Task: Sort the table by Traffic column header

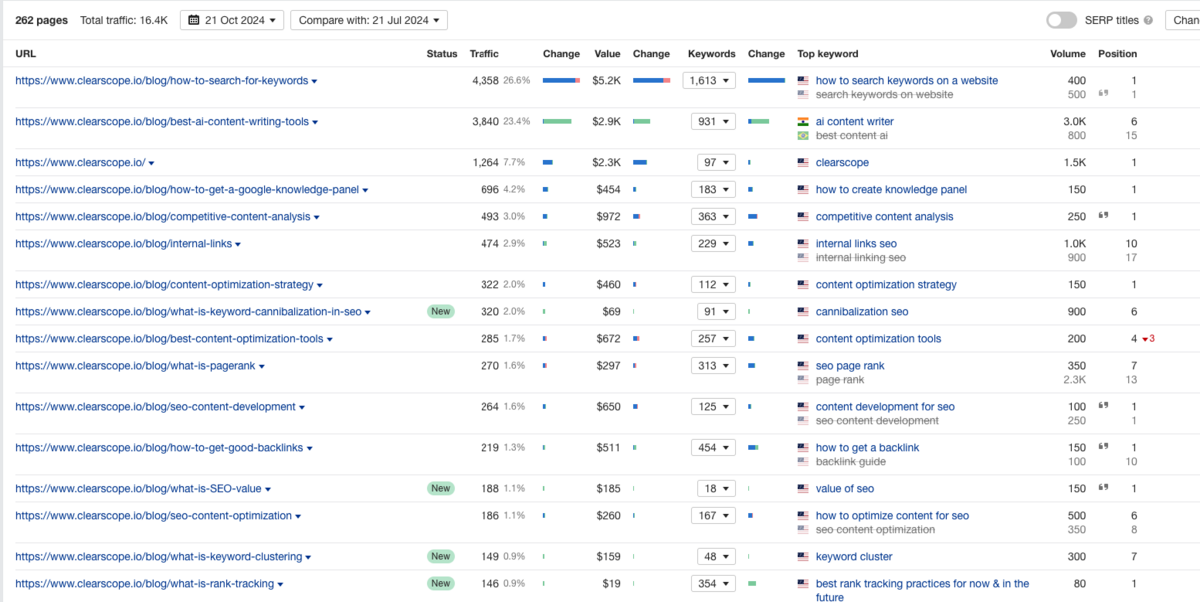Action: pos(484,54)
